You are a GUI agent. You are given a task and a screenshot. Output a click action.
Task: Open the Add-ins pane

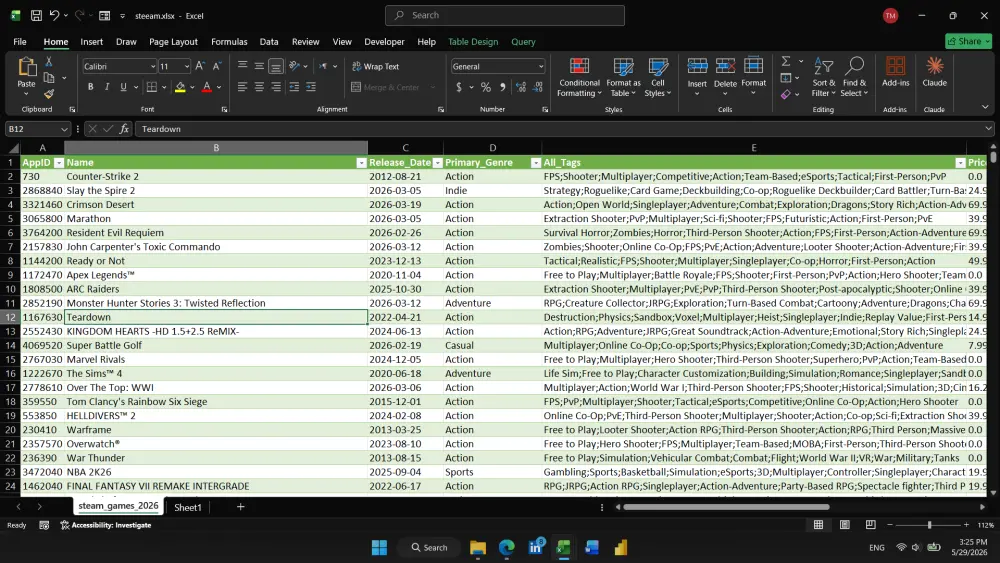tap(895, 72)
